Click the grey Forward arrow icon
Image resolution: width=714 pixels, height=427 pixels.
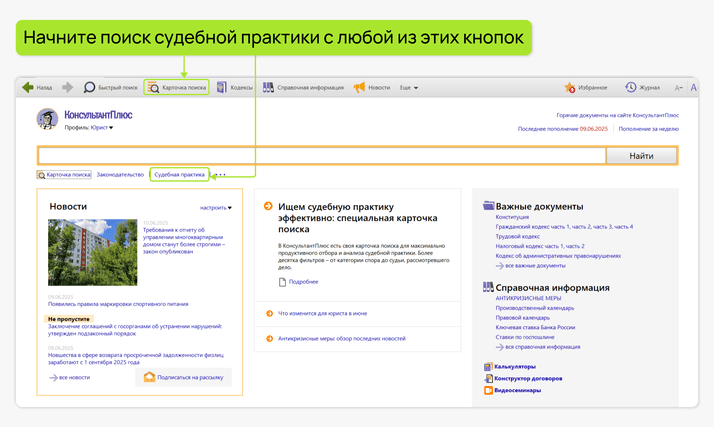tap(67, 87)
